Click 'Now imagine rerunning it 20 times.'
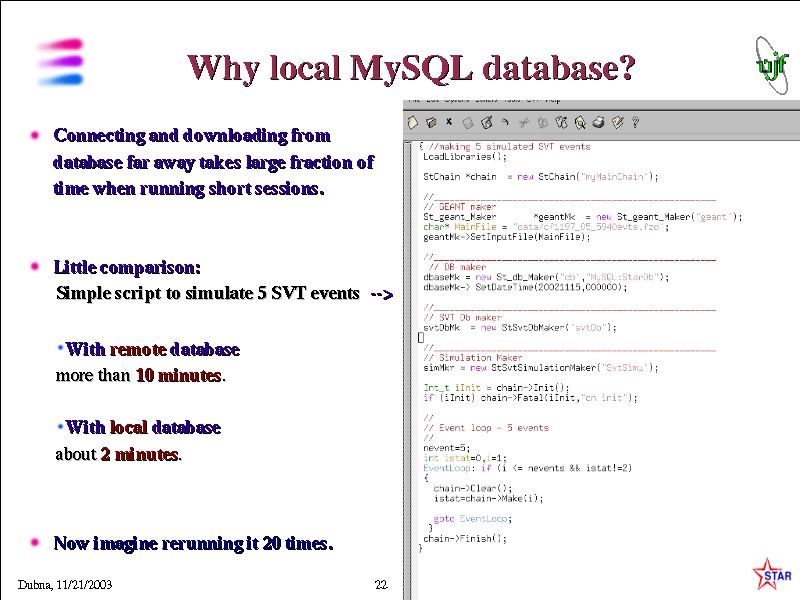Screen dimensions: 800x600 (193, 543)
